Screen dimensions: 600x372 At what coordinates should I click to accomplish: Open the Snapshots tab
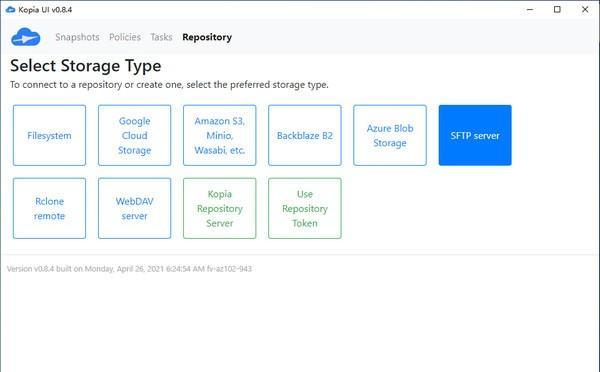(x=77, y=37)
